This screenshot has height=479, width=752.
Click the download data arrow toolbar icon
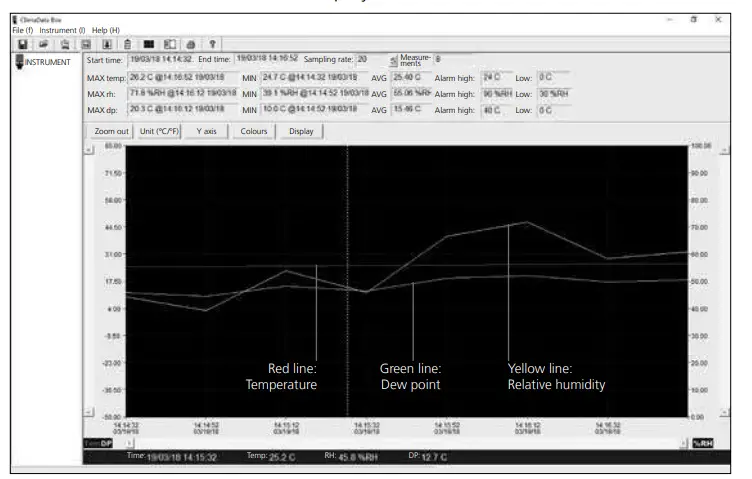click(x=107, y=45)
